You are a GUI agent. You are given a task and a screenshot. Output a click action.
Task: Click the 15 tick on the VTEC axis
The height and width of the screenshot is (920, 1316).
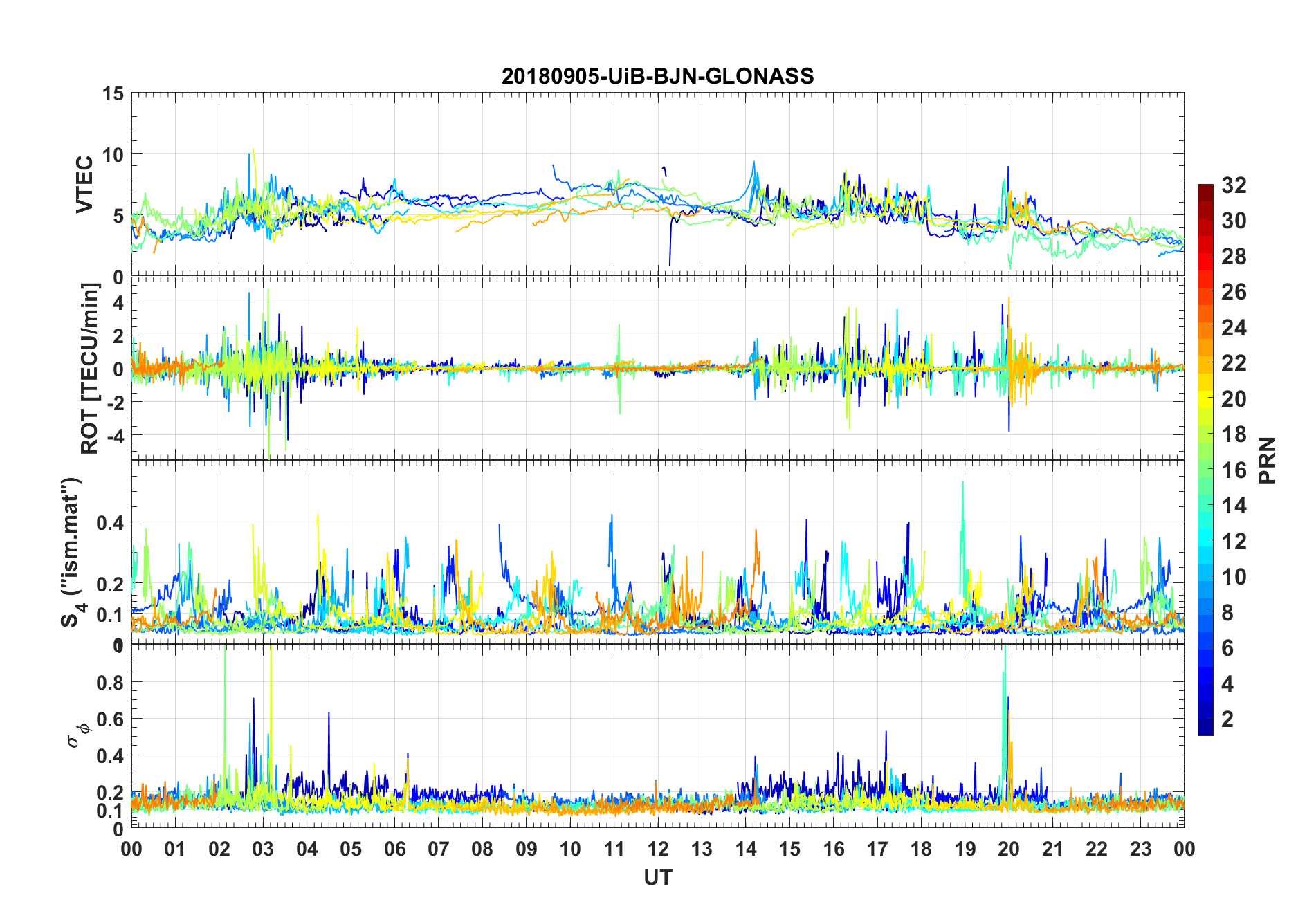click(113, 93)
